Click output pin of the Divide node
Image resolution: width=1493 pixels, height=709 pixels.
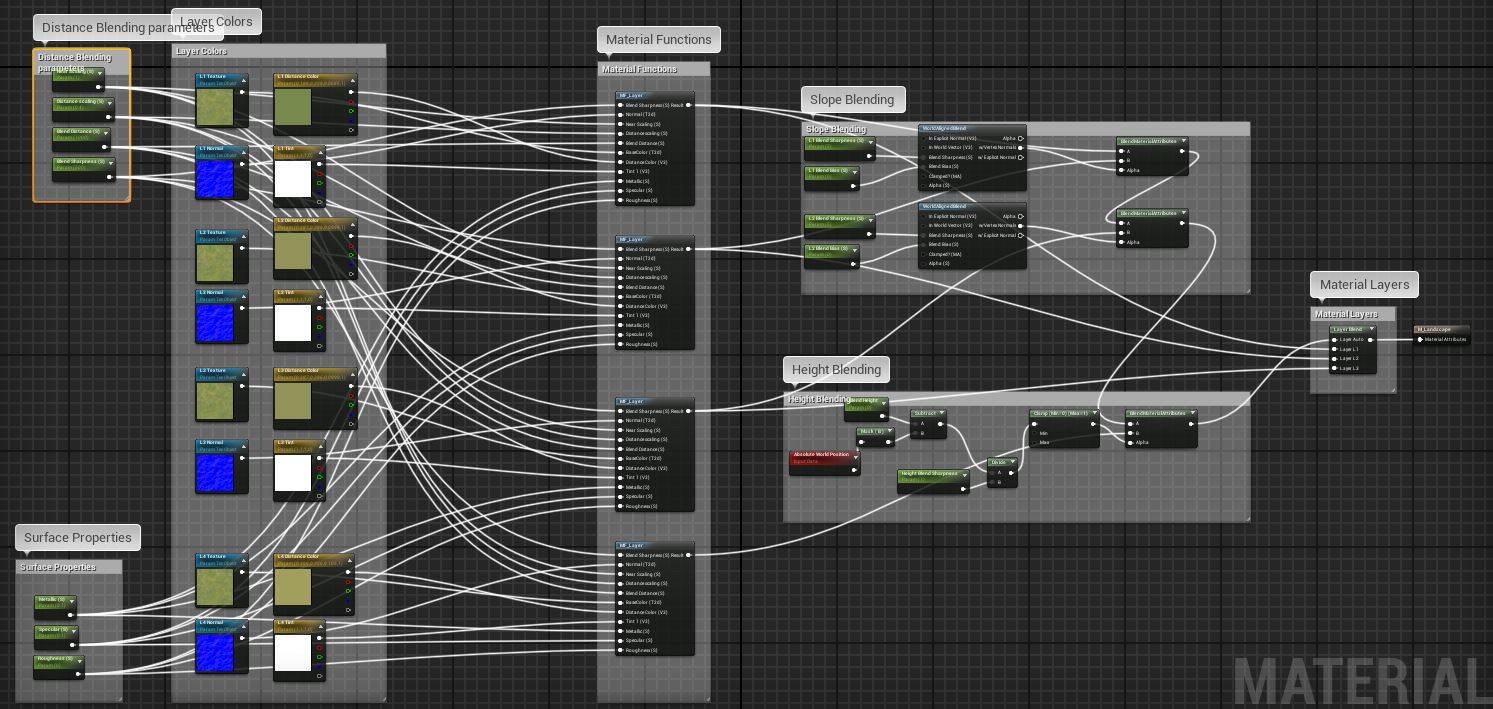pyautogui.click(x=1012, y=472)
